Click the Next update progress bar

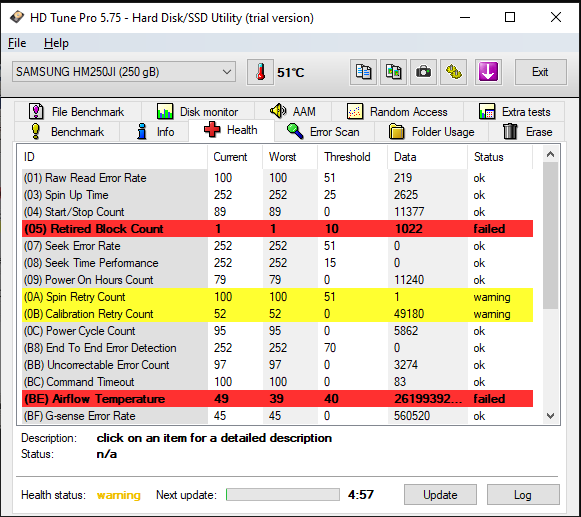pos(283,494)
